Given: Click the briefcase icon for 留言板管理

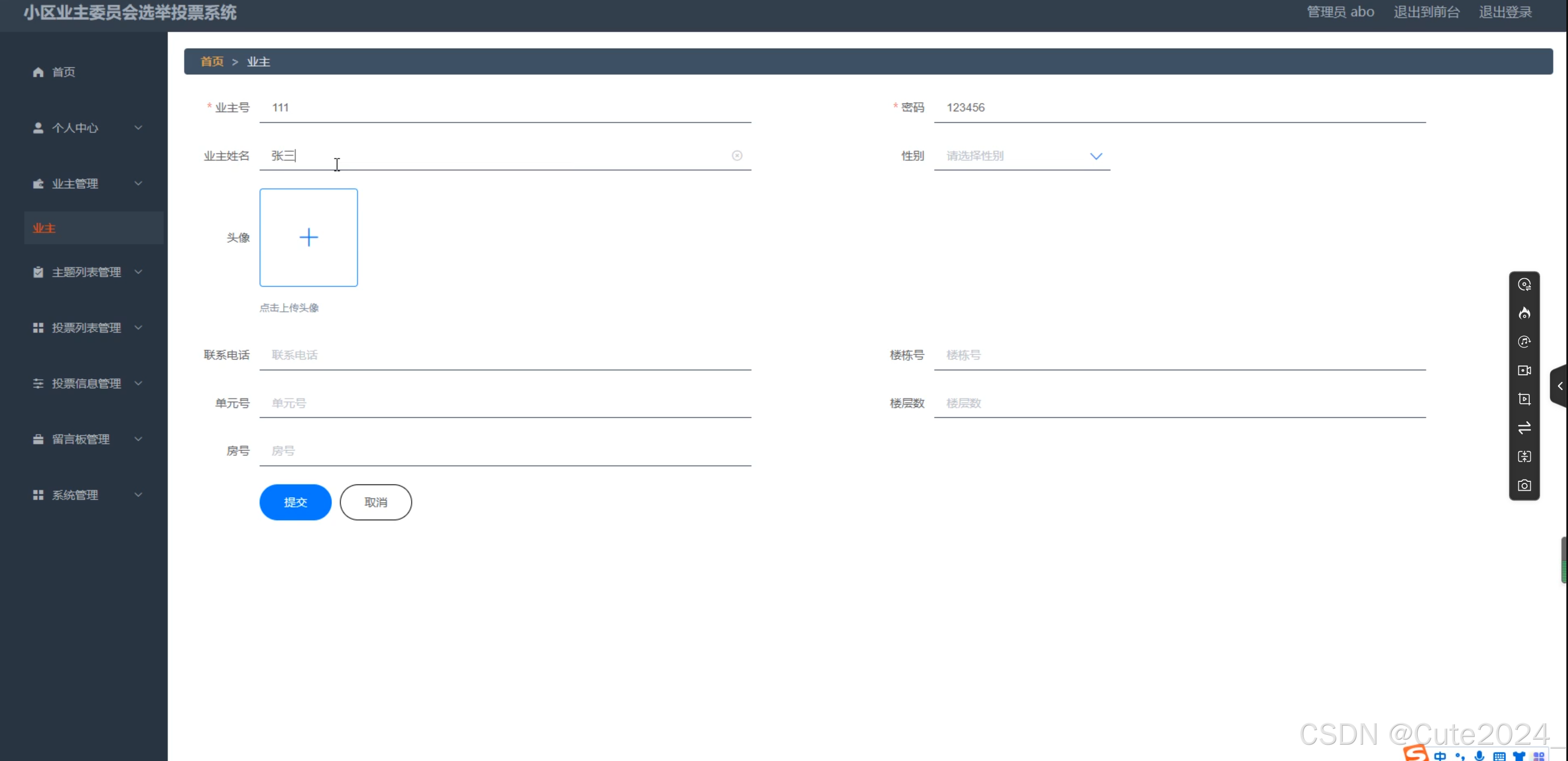Looking at the screenshot, I should [38, 439].
